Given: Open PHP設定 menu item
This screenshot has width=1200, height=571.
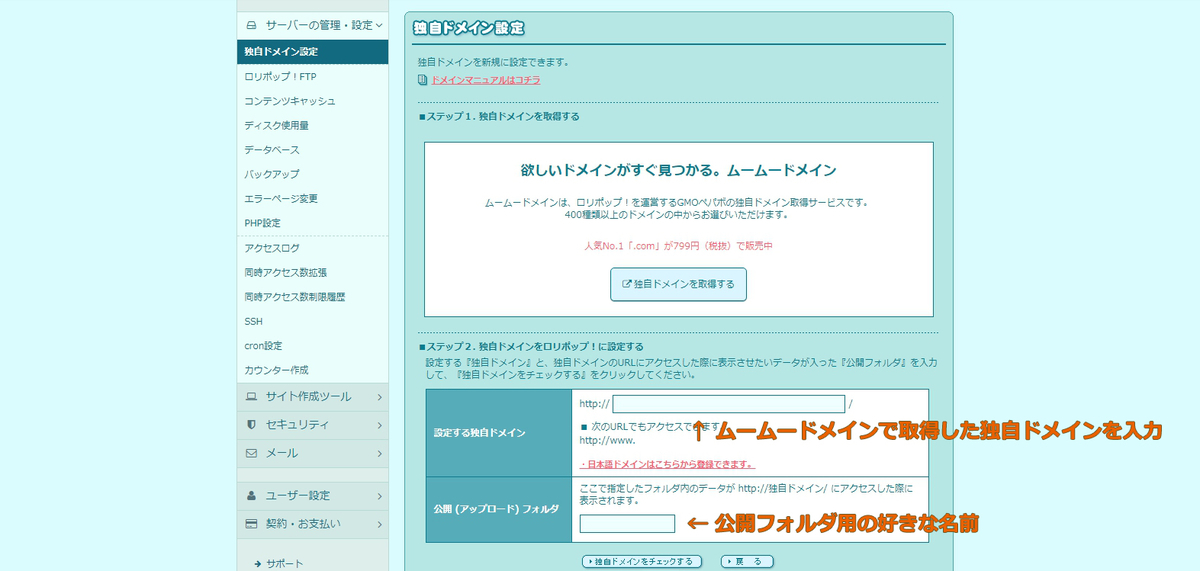Looking at the screenshot, I should (x=312, y=223).
